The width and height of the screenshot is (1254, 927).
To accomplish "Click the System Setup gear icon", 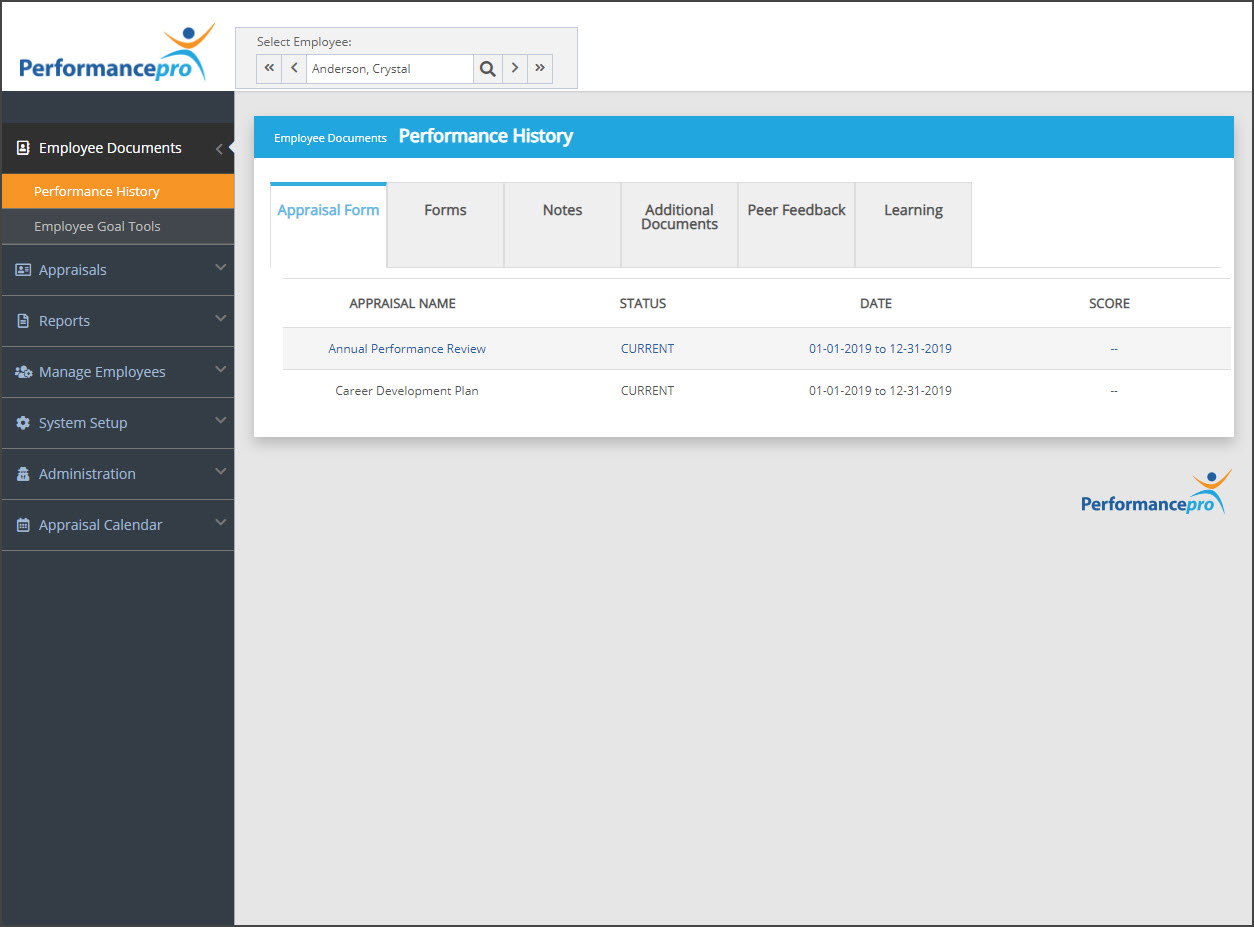I will tap(23, 423).
